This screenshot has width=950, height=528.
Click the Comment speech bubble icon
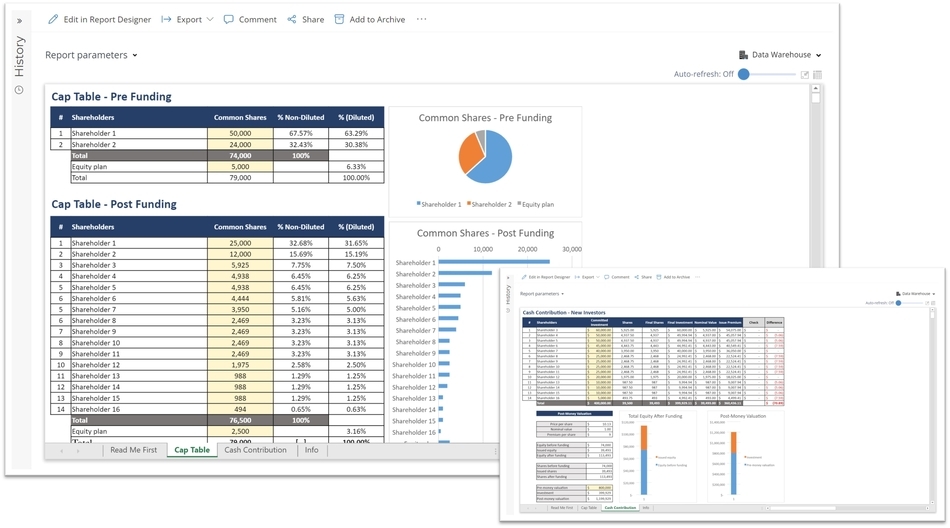(x=229, y=19)
